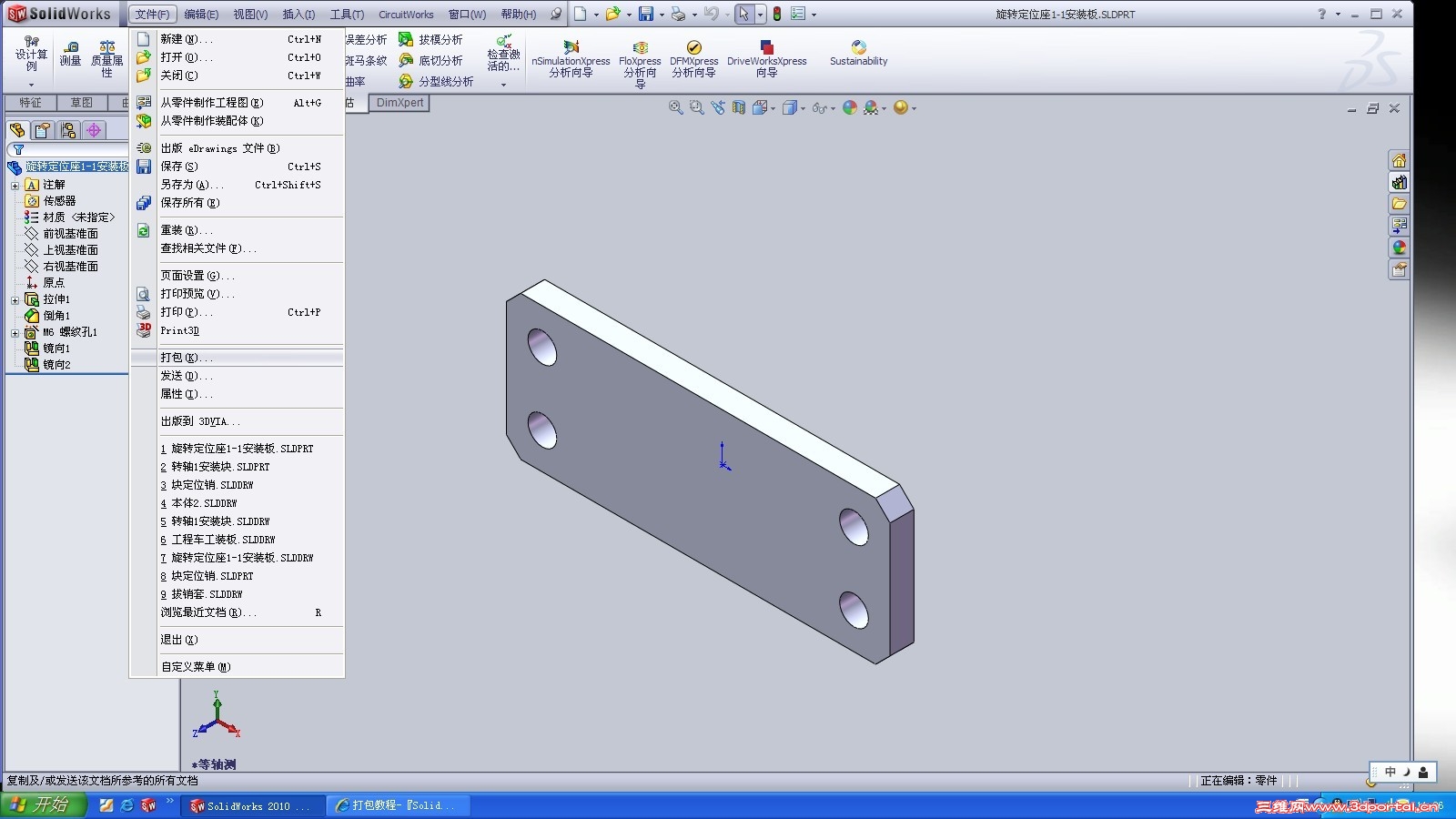
Task: Open the 编辑(E) menu
Action: 201,15
